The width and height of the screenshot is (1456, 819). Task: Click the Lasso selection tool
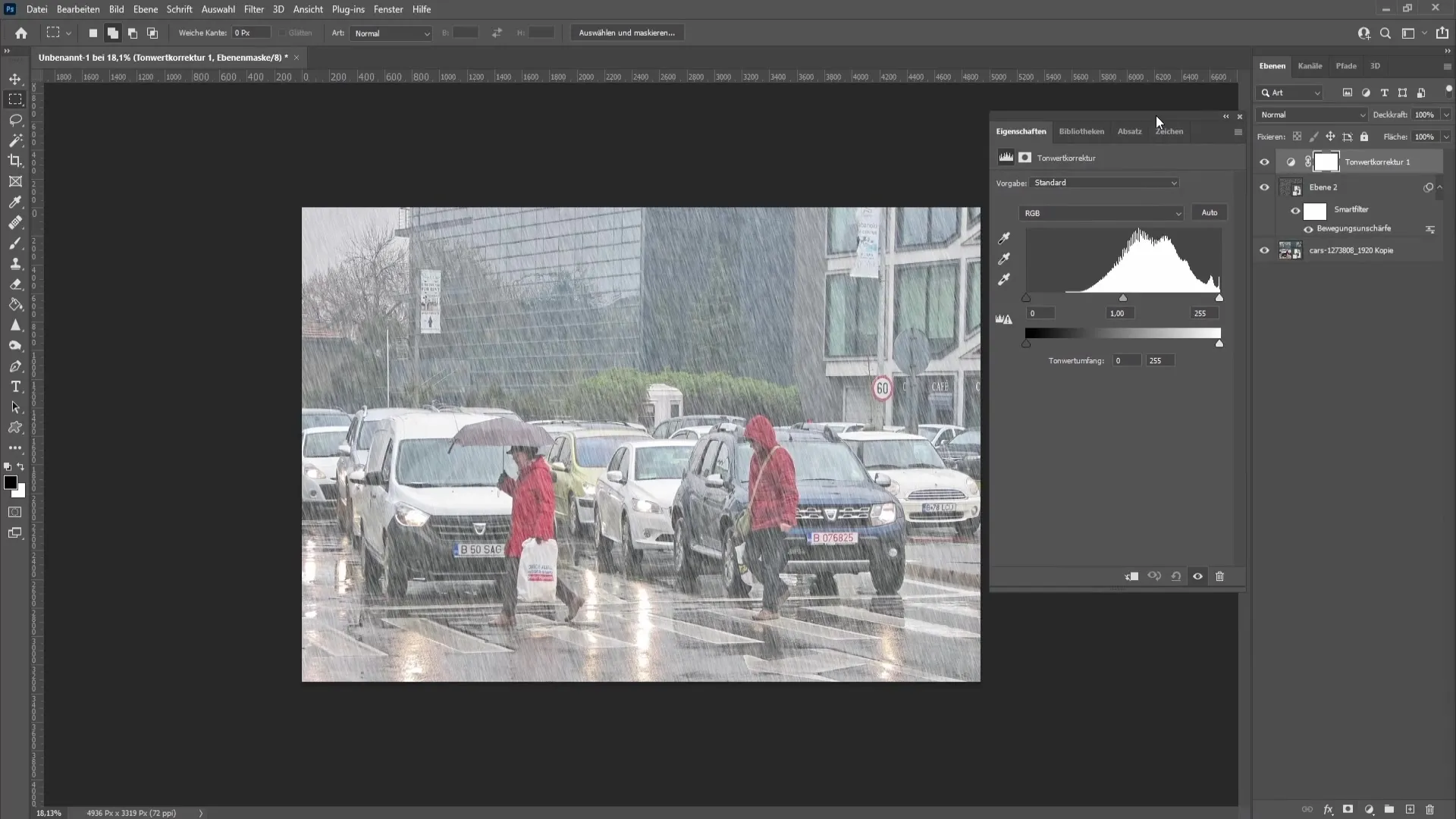15,120
